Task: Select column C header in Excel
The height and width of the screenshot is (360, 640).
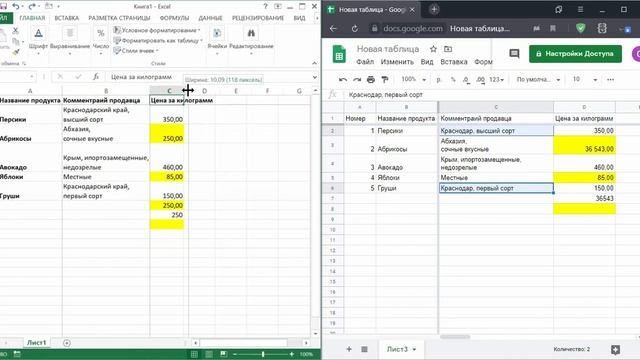Action: (169, 91)
